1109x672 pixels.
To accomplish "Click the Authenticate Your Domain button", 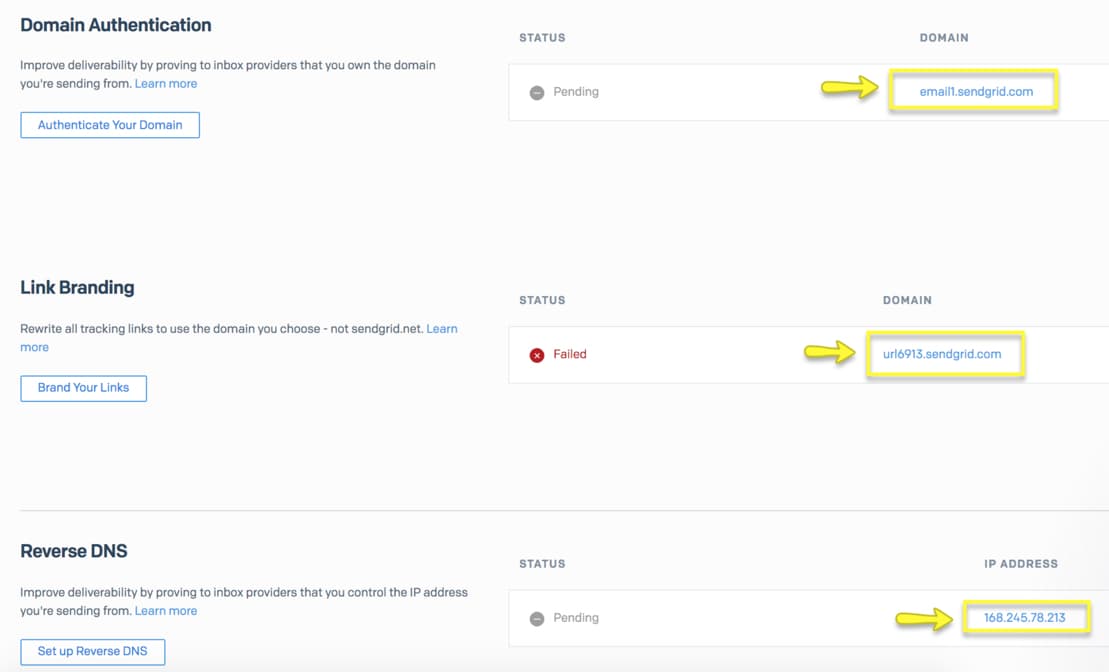I will [109, 124].
